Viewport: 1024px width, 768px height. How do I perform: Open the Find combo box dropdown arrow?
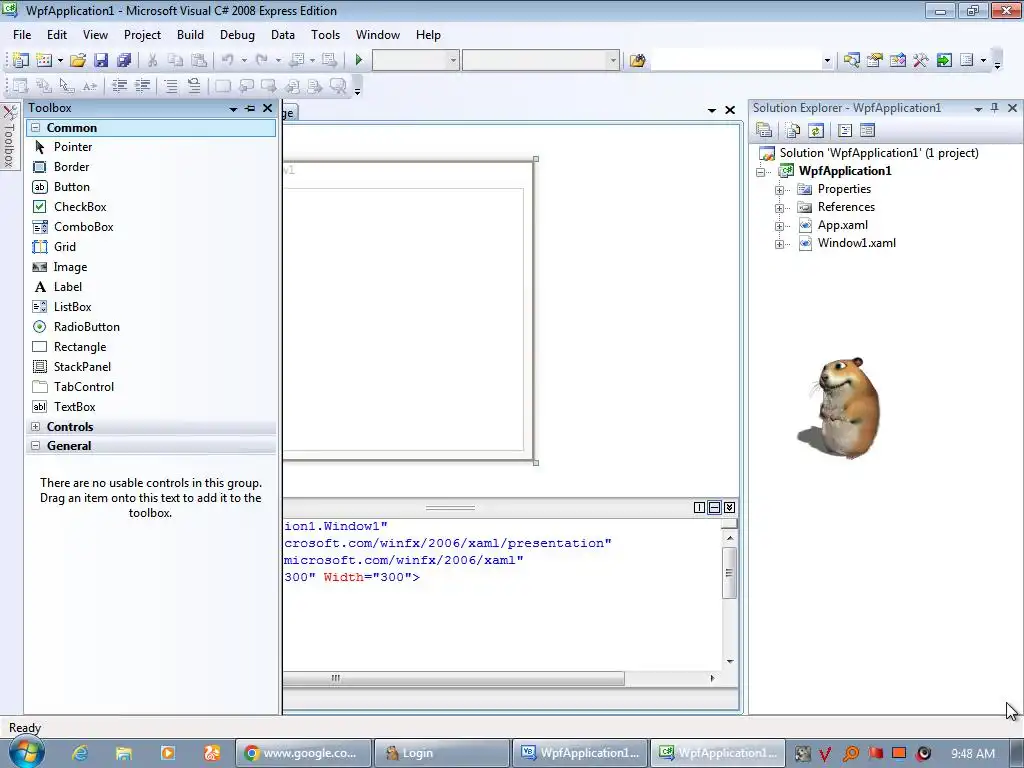pos(827,61)
